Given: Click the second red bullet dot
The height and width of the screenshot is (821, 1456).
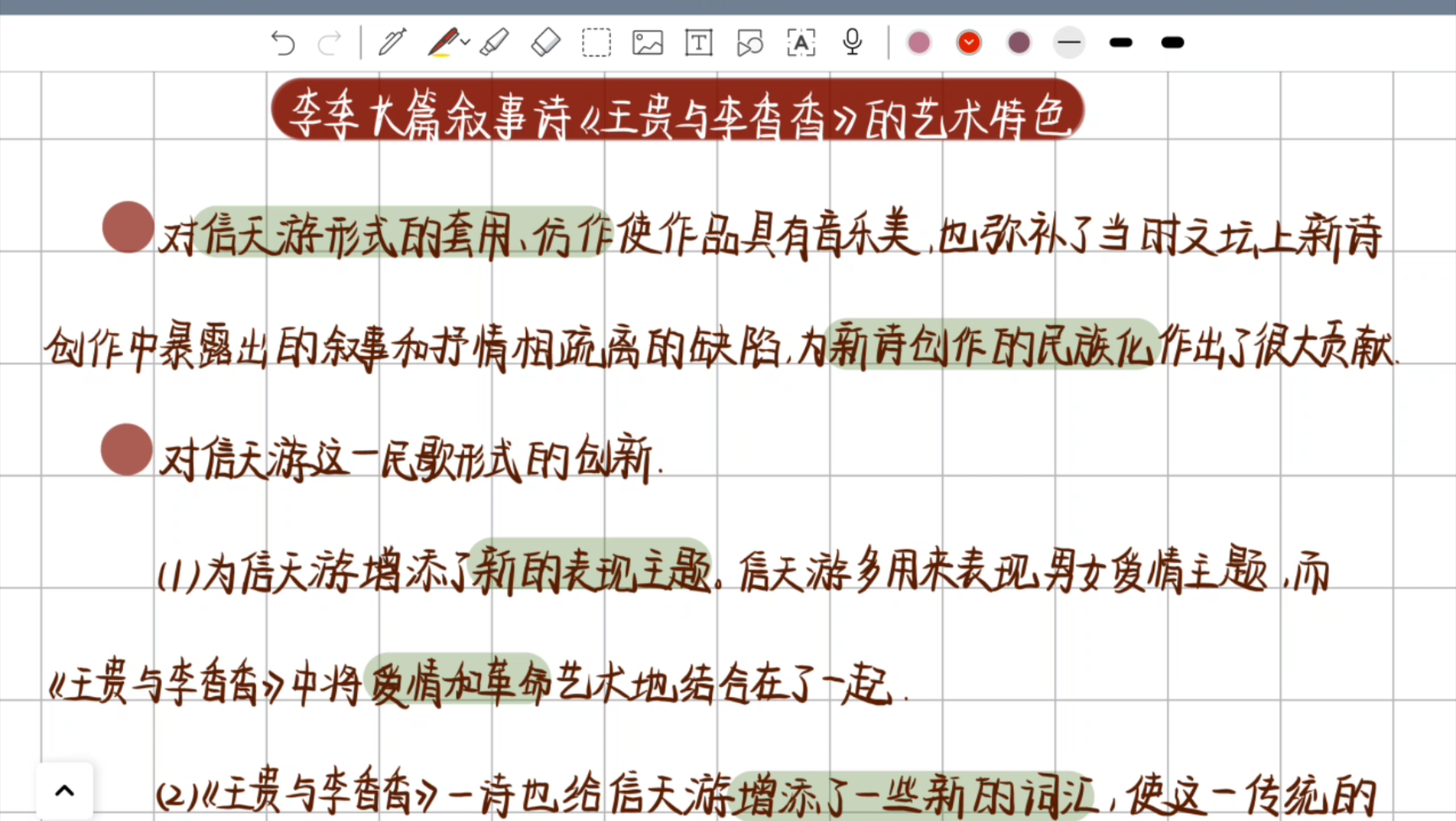Looking at the screenshot, I should pyautogui.click(x=127, y=449).
